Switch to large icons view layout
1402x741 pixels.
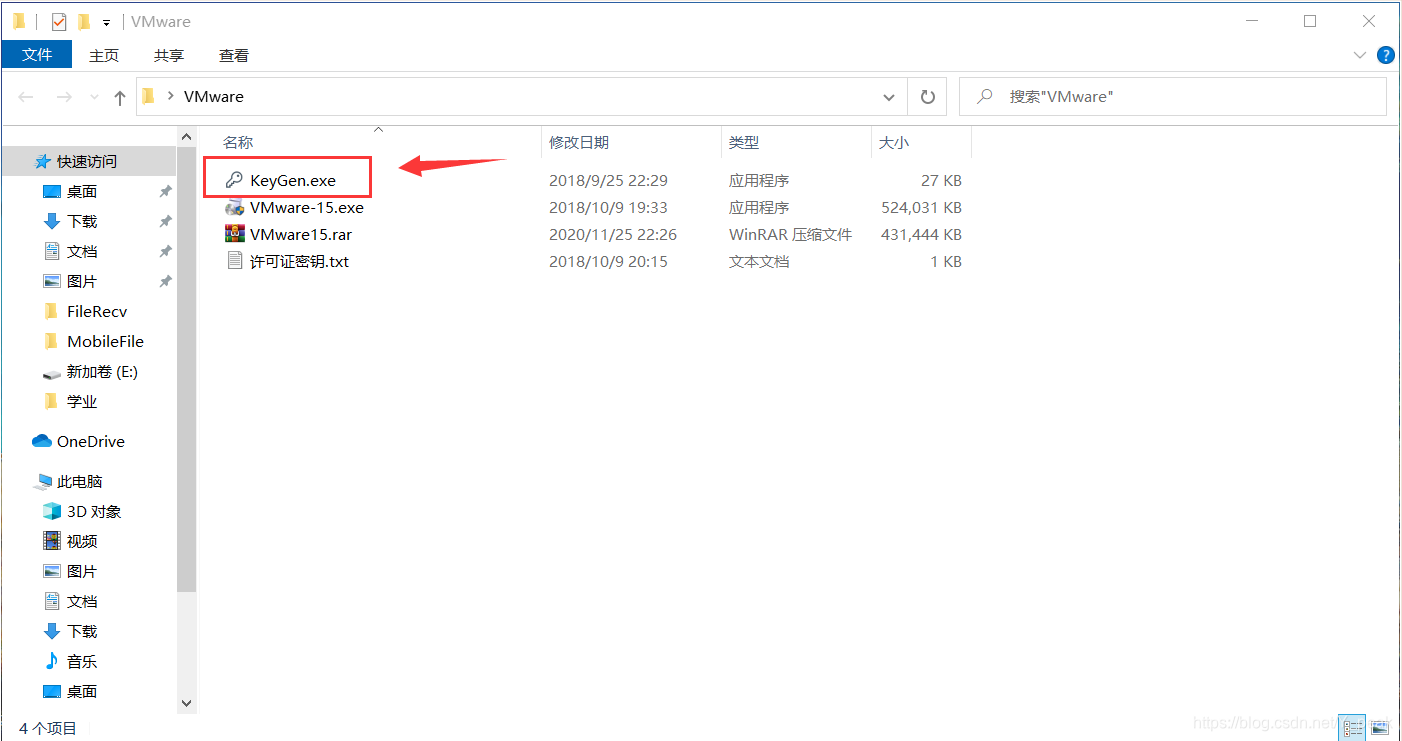1380,729
